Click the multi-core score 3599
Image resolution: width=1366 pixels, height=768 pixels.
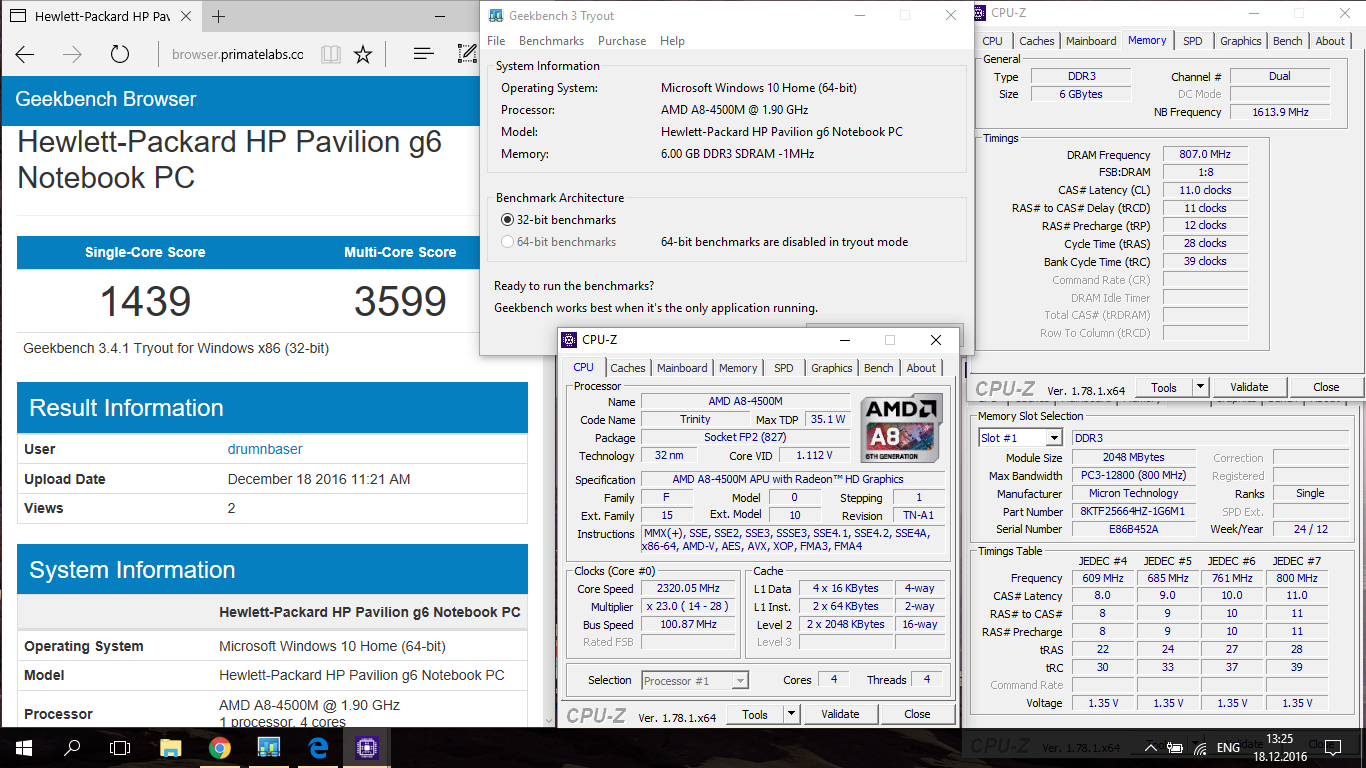400,301
